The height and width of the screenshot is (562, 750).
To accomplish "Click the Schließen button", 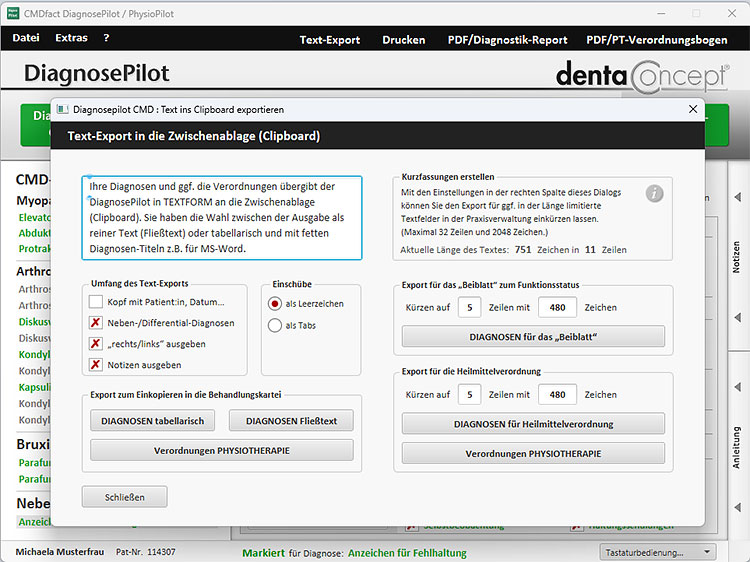I will tap(125, 497).
